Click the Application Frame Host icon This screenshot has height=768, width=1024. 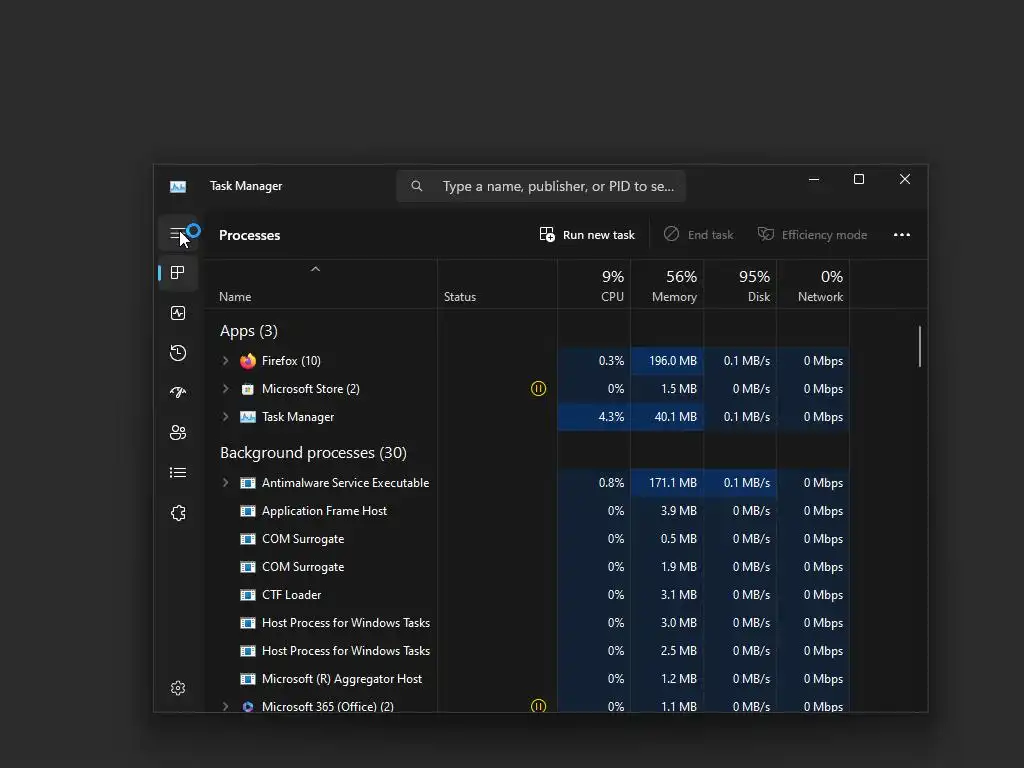[x=248, y=511]
